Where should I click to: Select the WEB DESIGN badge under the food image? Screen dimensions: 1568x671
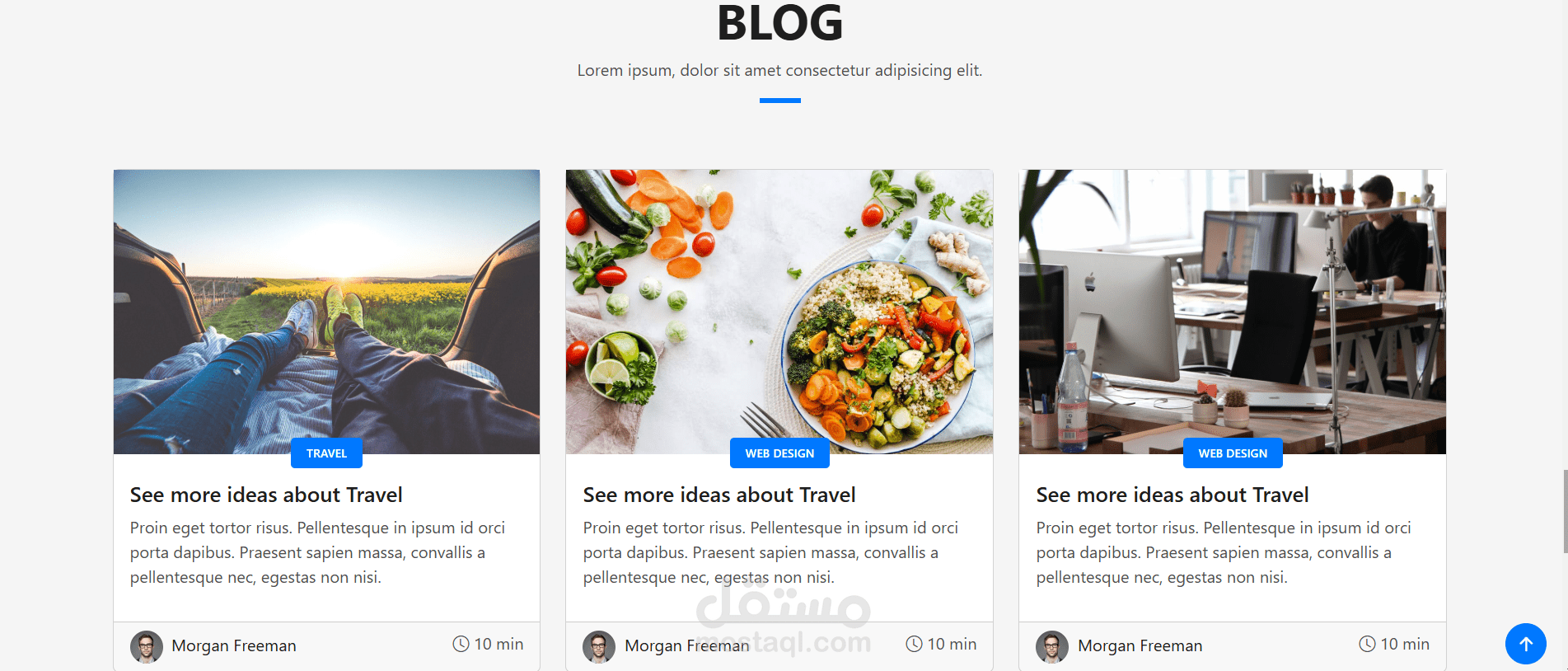[x=779, y=453]
